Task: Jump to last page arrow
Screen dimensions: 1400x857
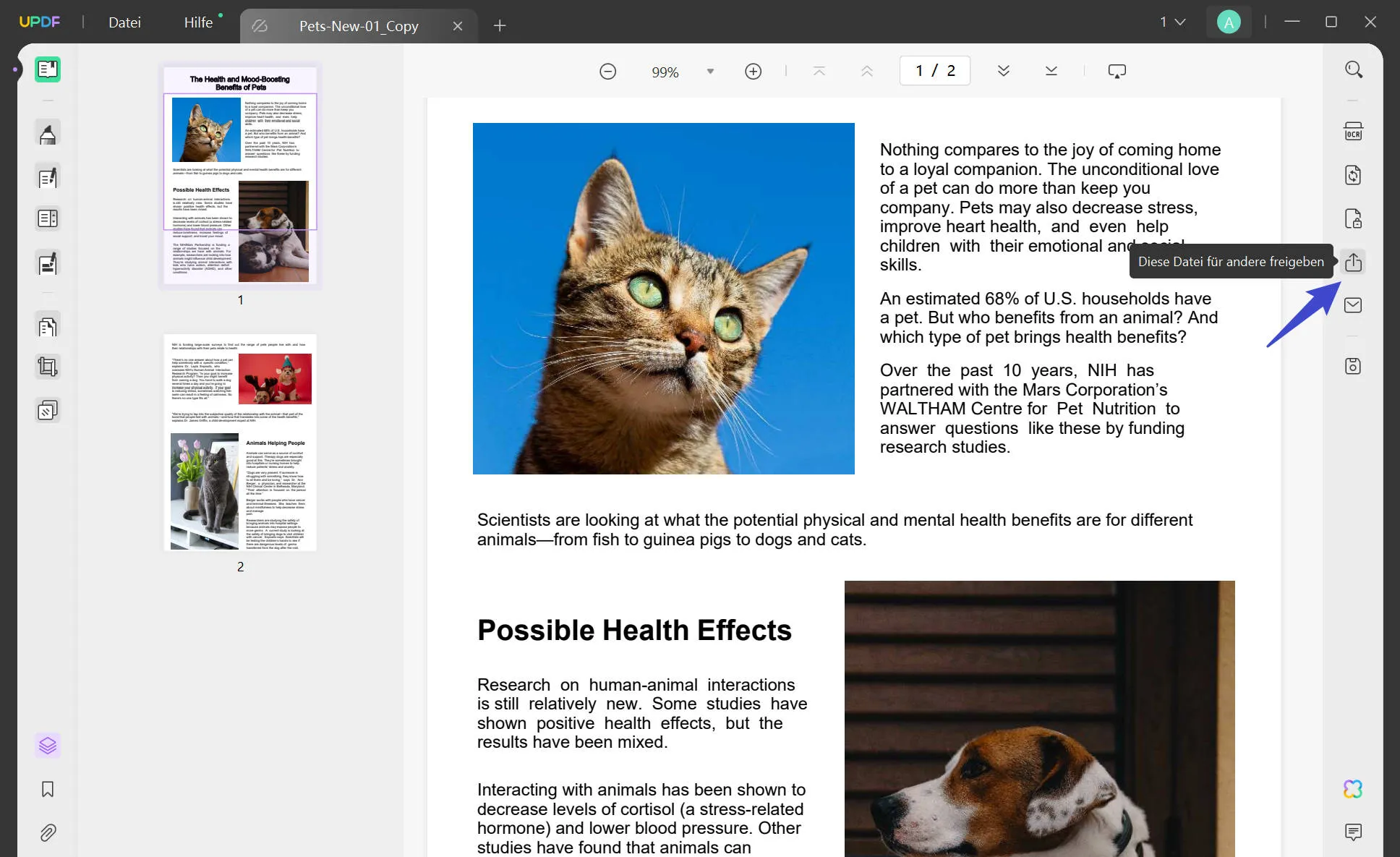Action: point(1051,71)
